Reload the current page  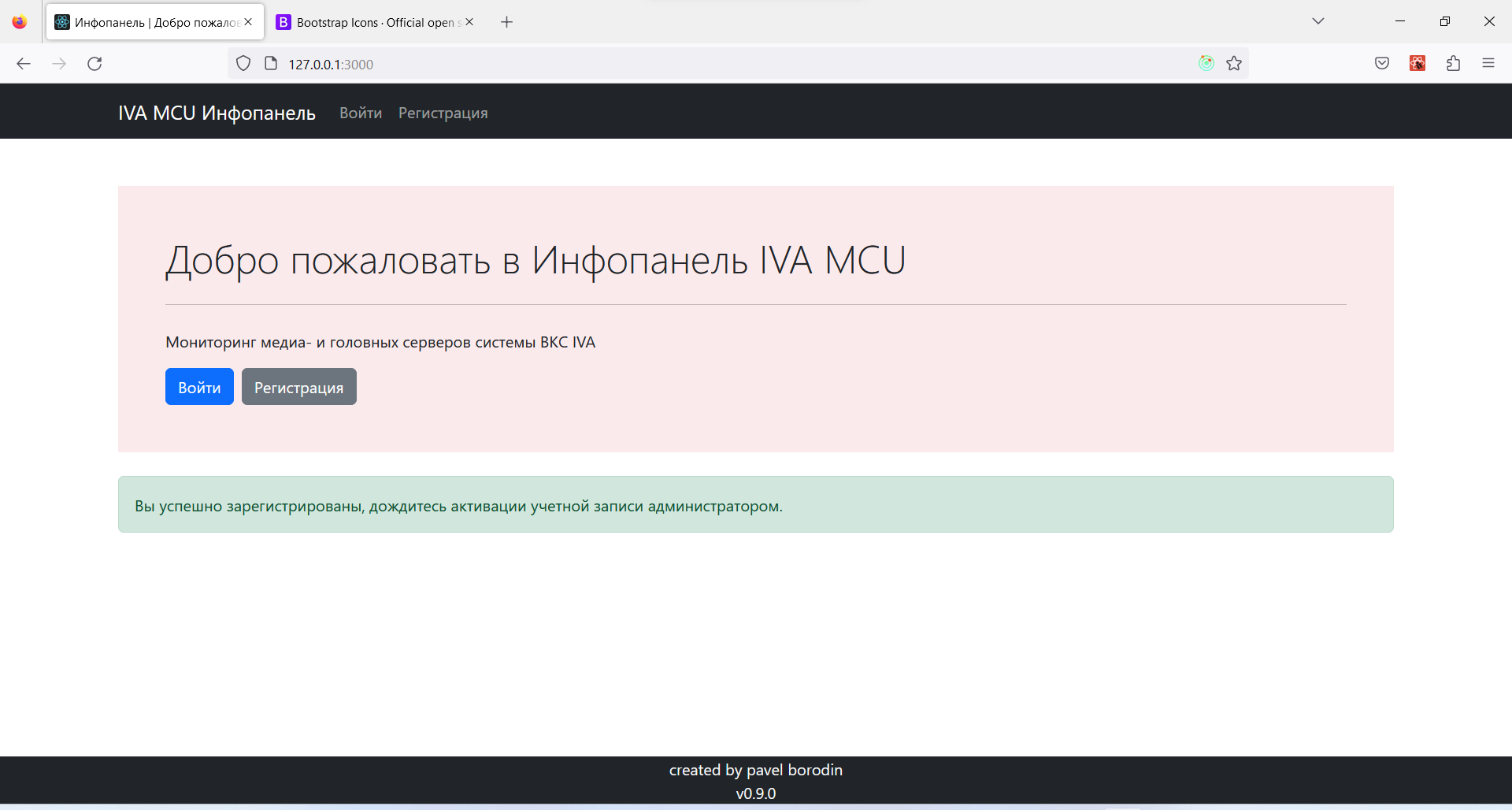coord(94,64)
